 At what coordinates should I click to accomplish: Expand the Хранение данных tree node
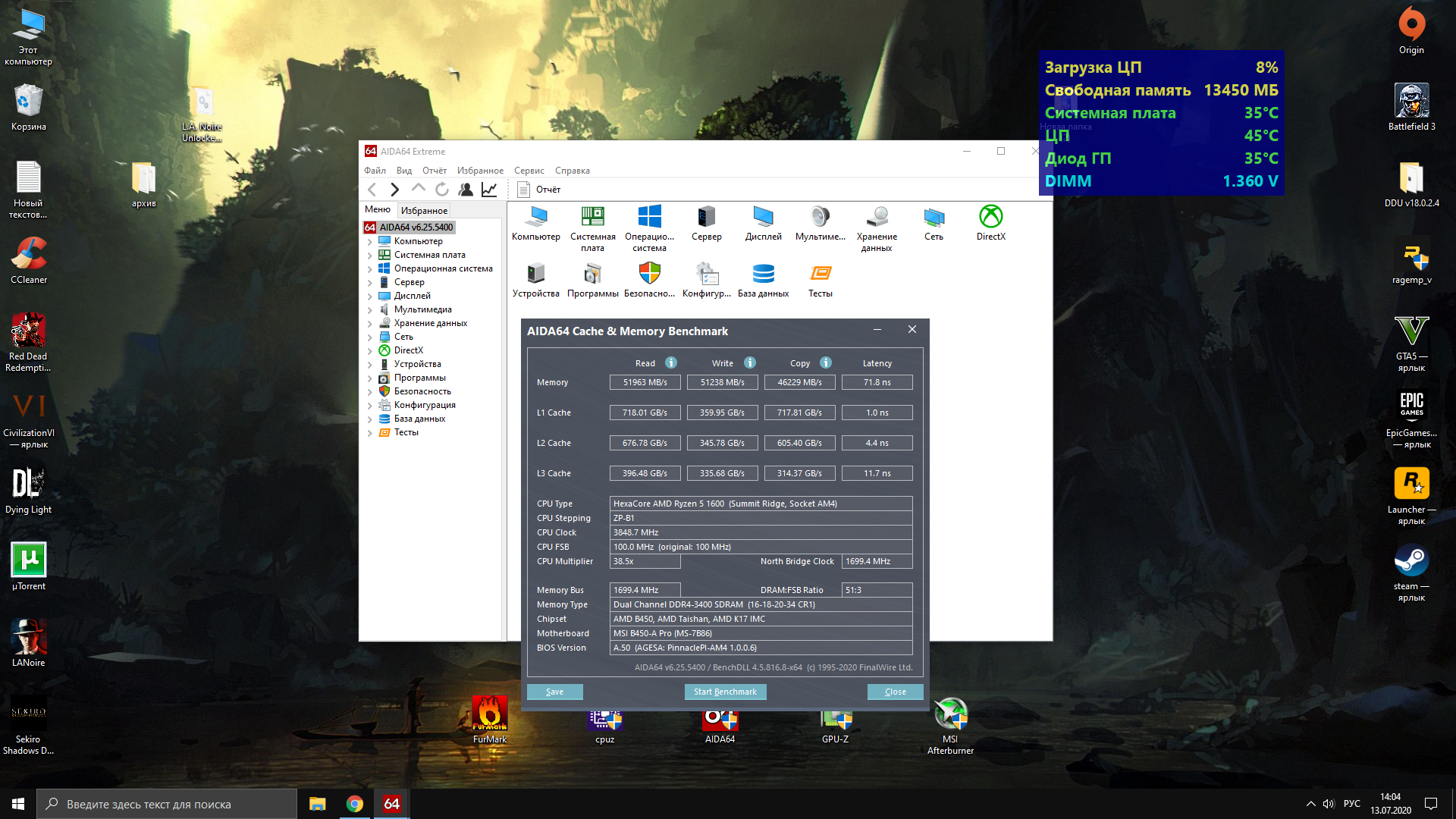[370, 324]
